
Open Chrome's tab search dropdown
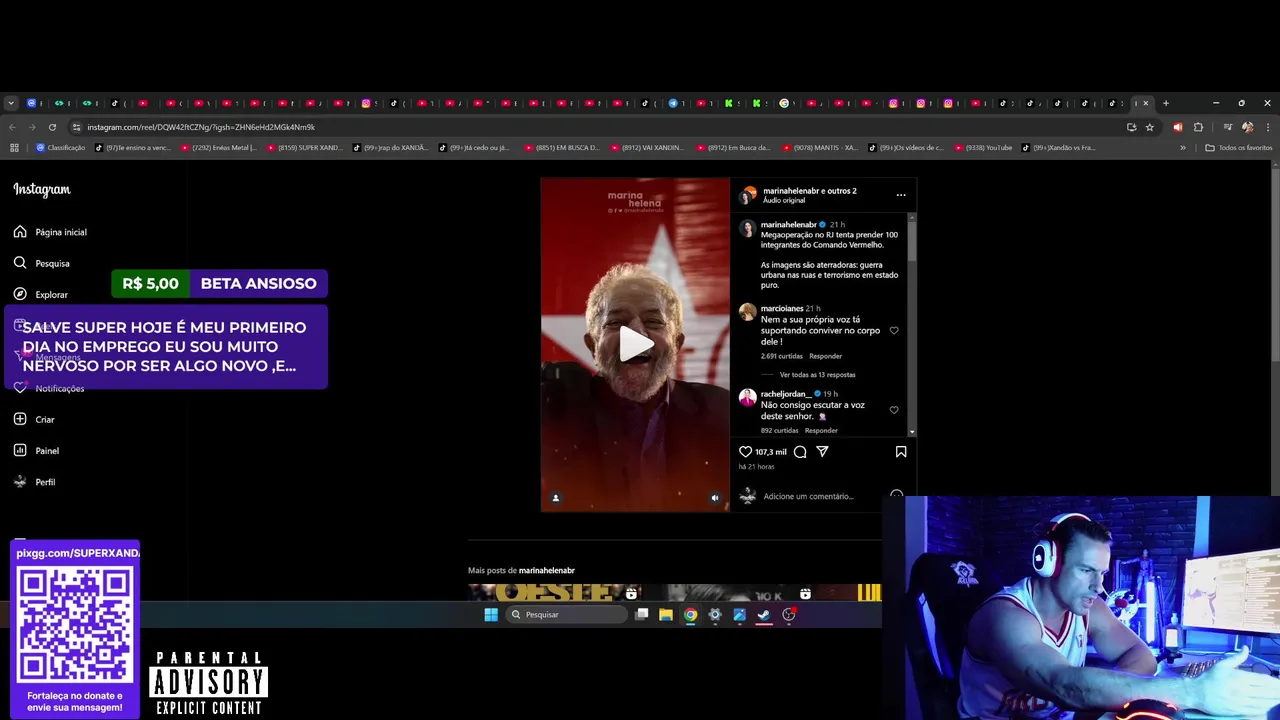coord(11,103)
